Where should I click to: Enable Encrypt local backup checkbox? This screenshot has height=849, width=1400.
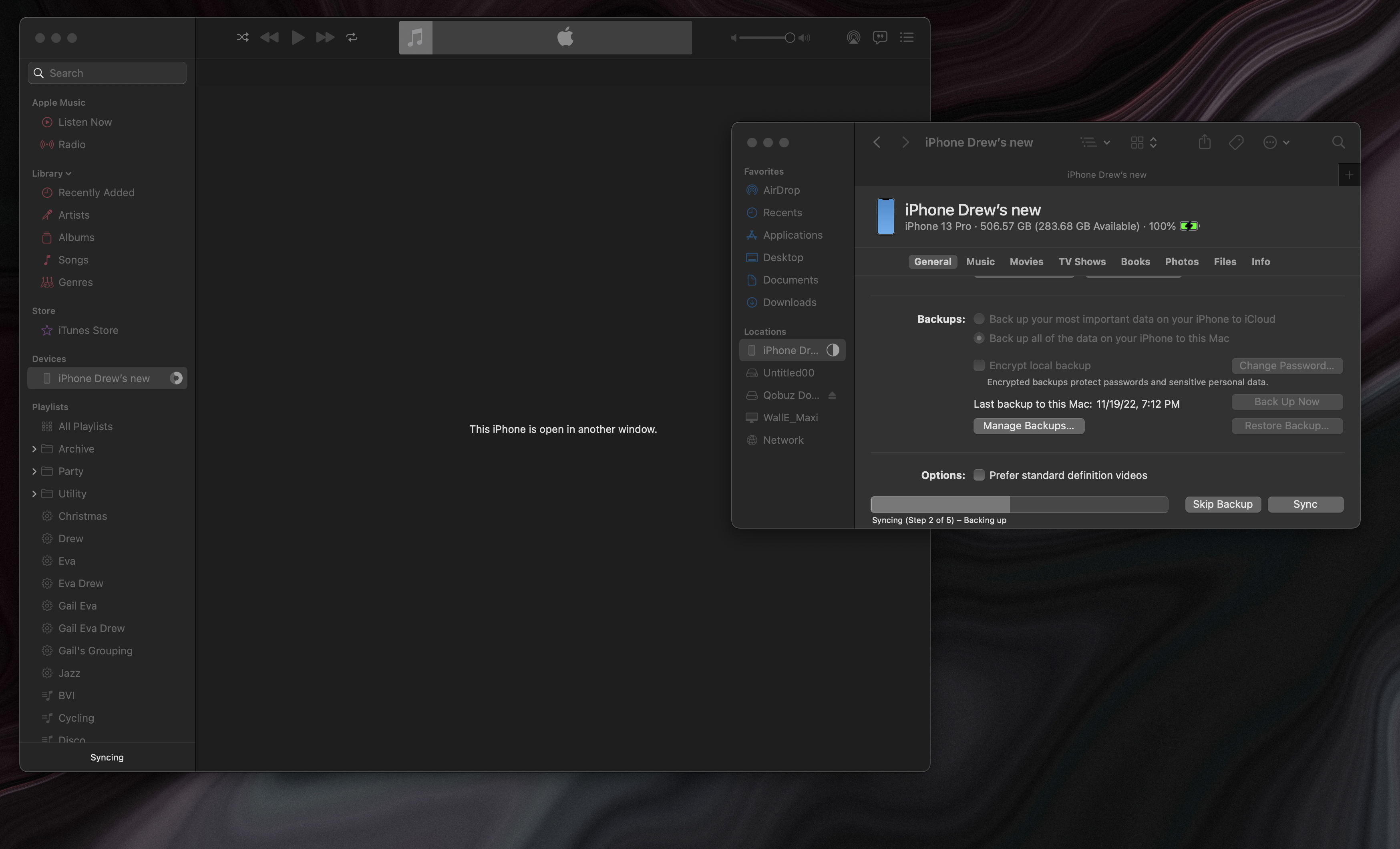point(979,365)
